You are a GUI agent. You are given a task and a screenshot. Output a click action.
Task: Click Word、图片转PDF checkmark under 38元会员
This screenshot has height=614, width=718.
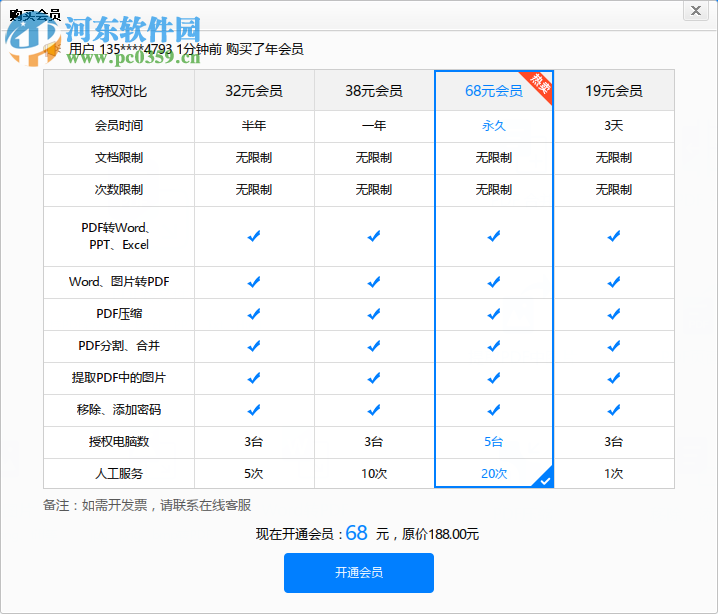click(374, 282)
